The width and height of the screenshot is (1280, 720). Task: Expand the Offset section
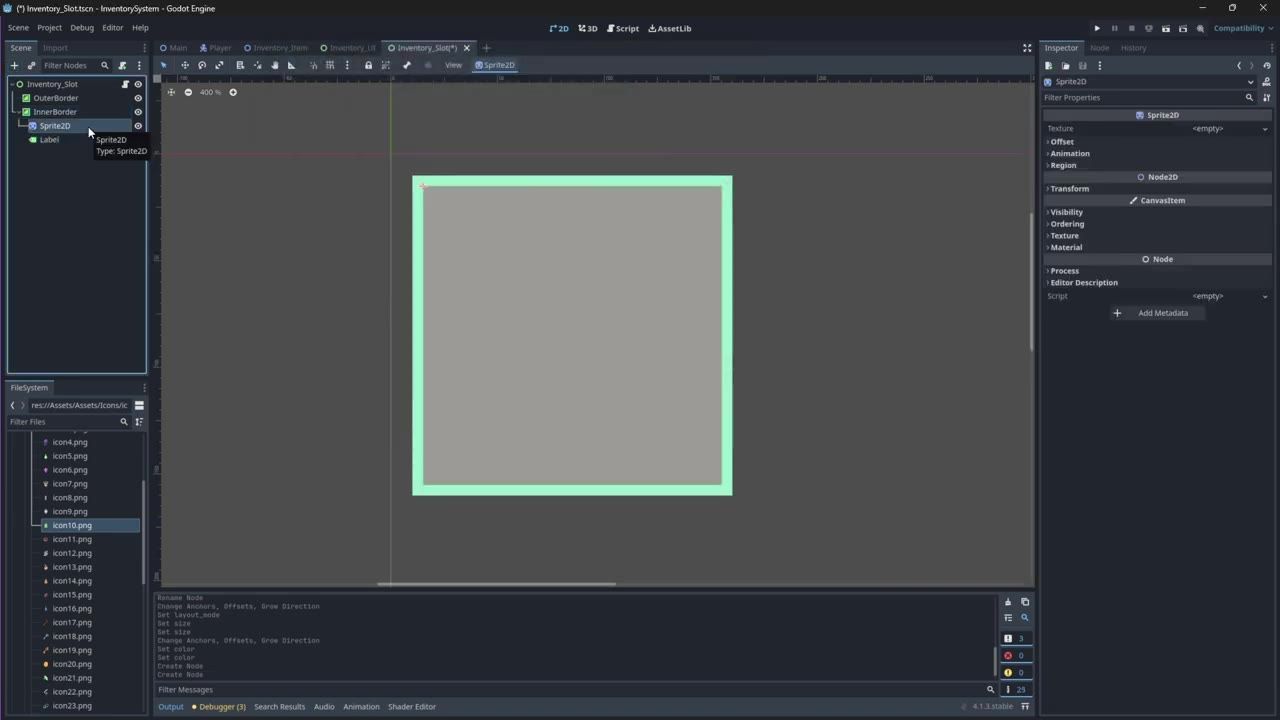[1061, 142]
